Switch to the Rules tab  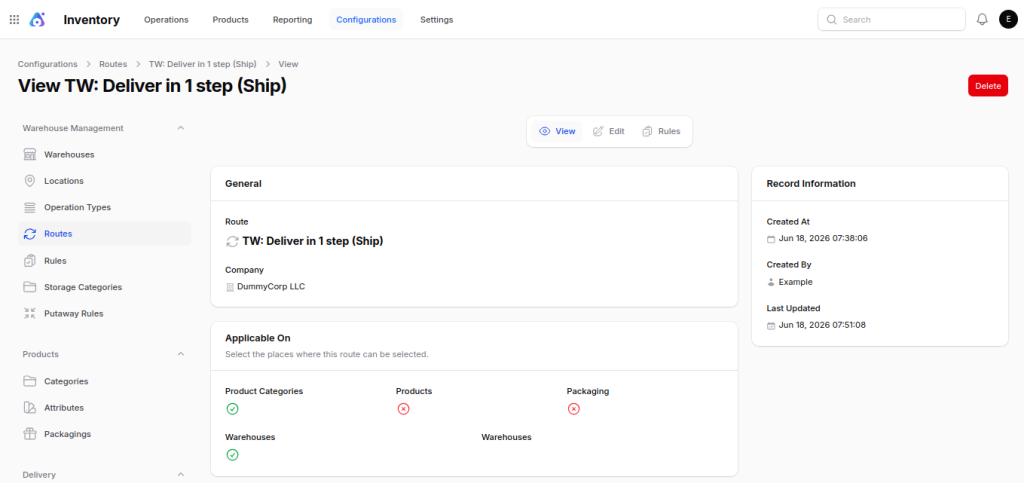(662, 131)
